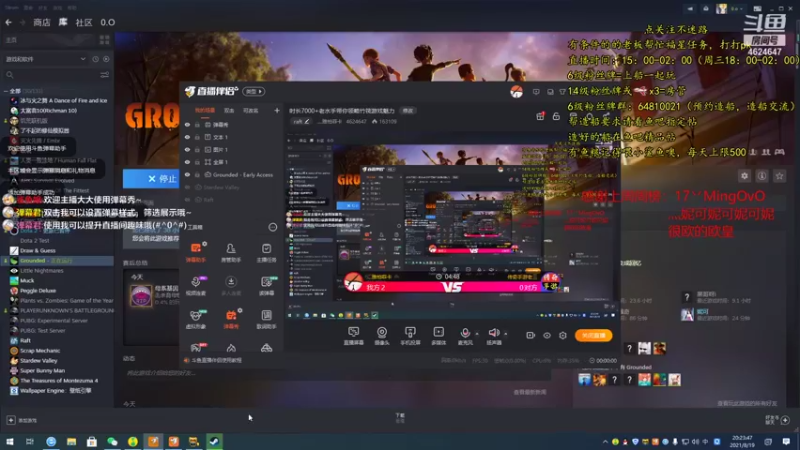
Task: Click the ready-to-play icon in Steam sidebar
Action: (x=106, y=59)
